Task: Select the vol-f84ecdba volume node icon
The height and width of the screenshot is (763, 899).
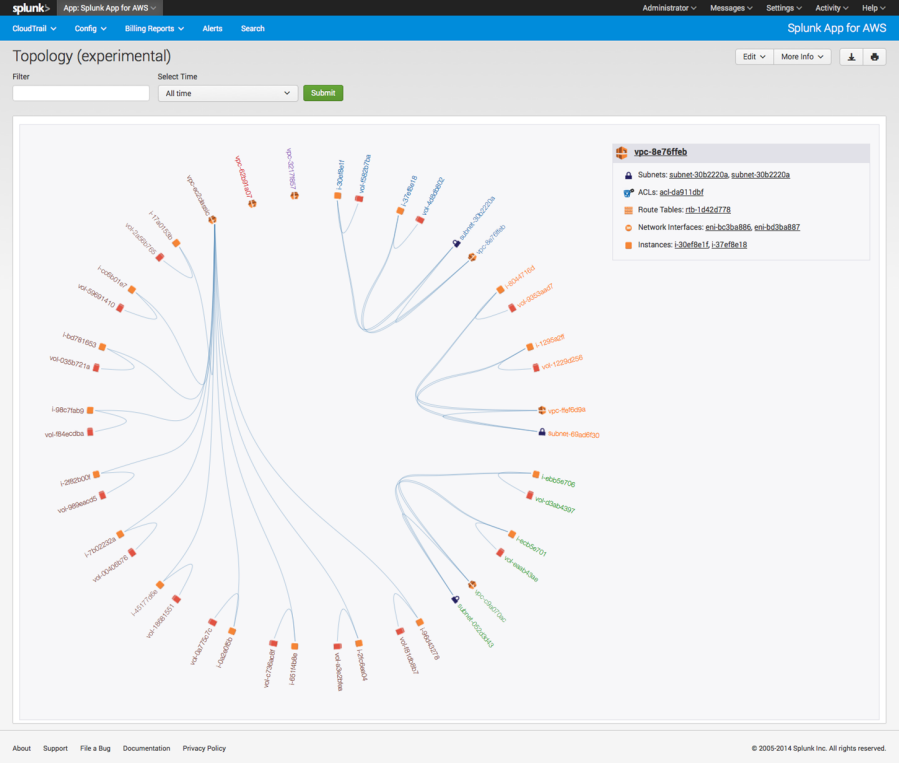Action: point(91,432)
